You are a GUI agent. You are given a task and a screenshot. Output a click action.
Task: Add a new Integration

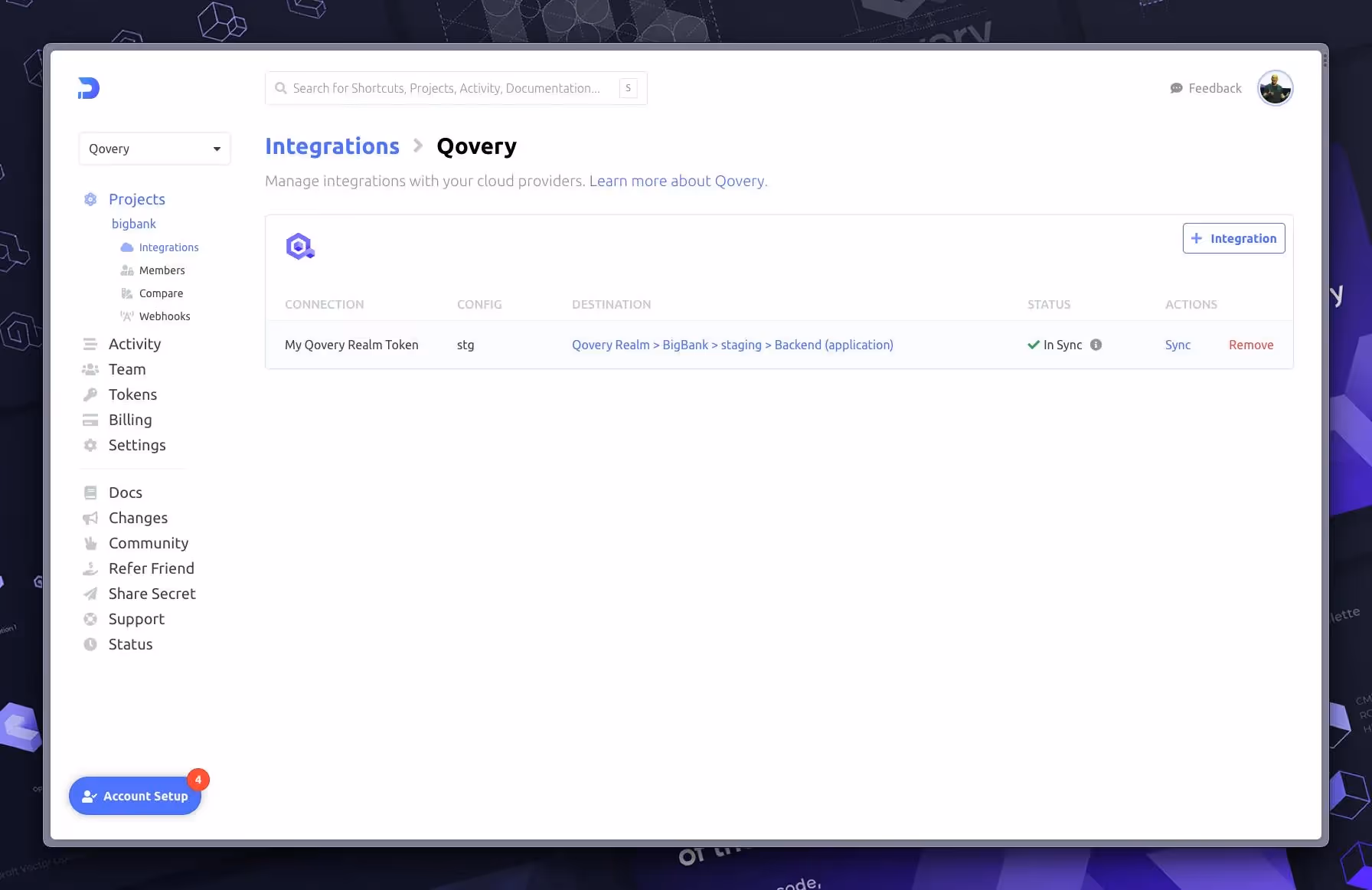coord(1234,238)
